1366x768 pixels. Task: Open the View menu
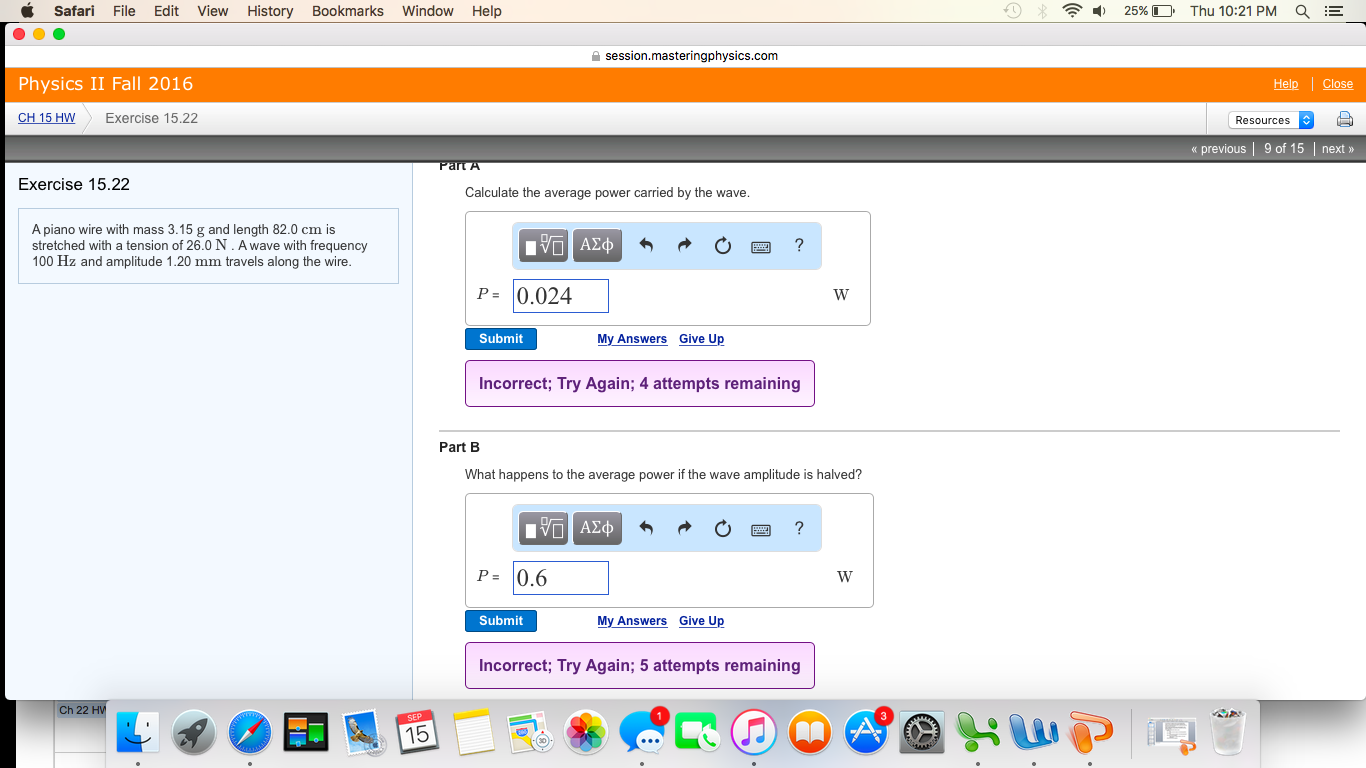212,11
